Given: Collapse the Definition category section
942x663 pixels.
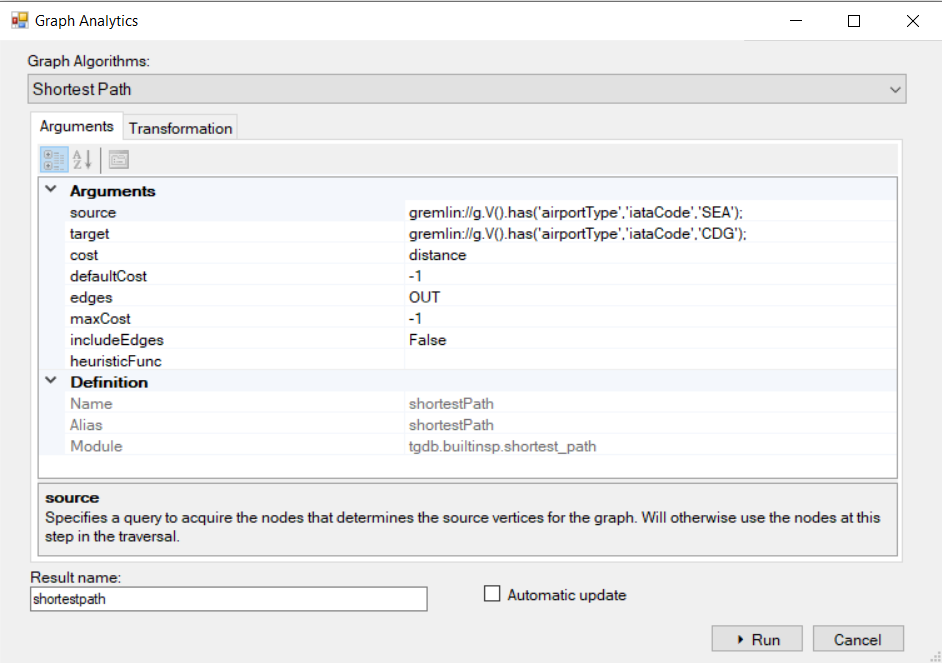Looking at the screenshot, I should [x=51, y=381].
